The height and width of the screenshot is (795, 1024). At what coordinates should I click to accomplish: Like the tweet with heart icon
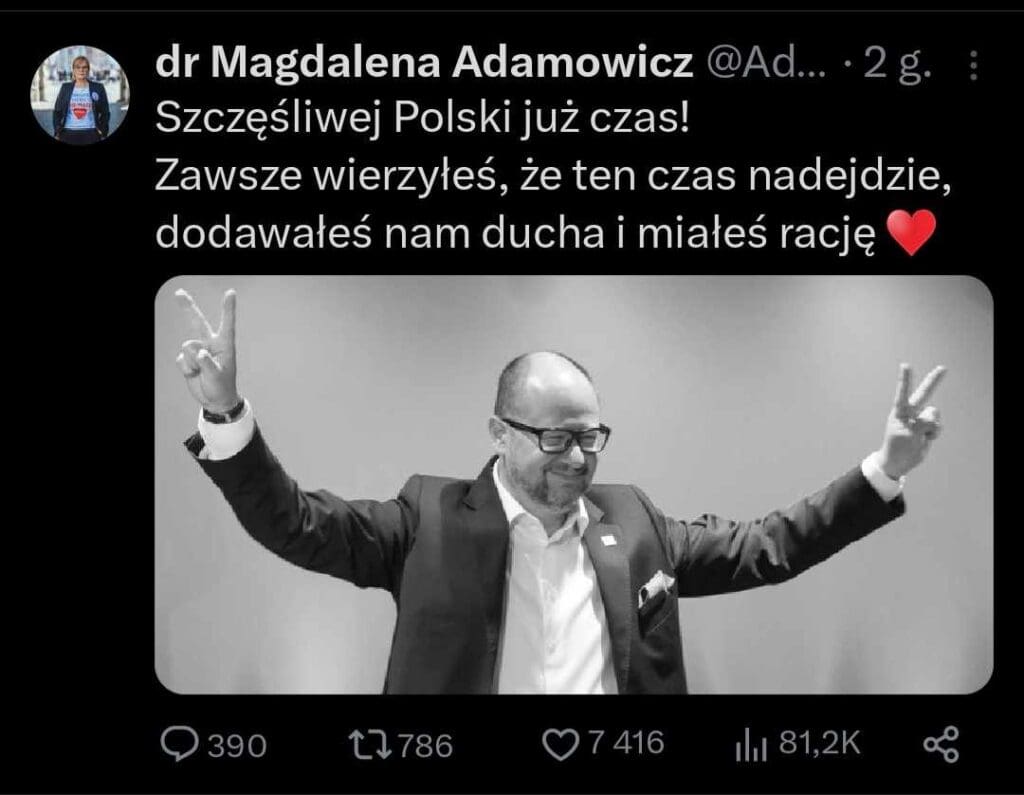pos(560,745)
